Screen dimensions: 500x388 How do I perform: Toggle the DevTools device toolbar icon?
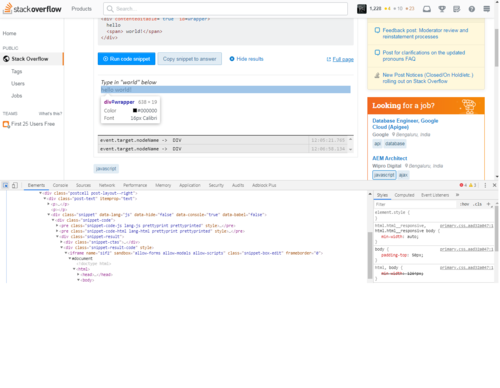[x=14, y=185]
